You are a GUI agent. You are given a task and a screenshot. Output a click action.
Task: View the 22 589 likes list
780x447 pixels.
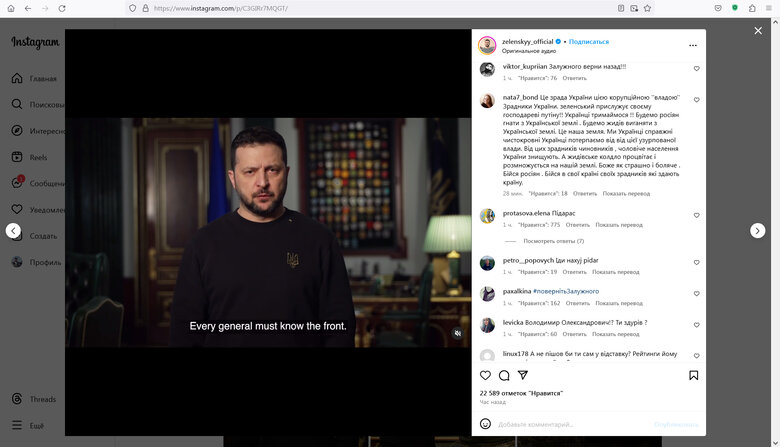click(521, 393)
